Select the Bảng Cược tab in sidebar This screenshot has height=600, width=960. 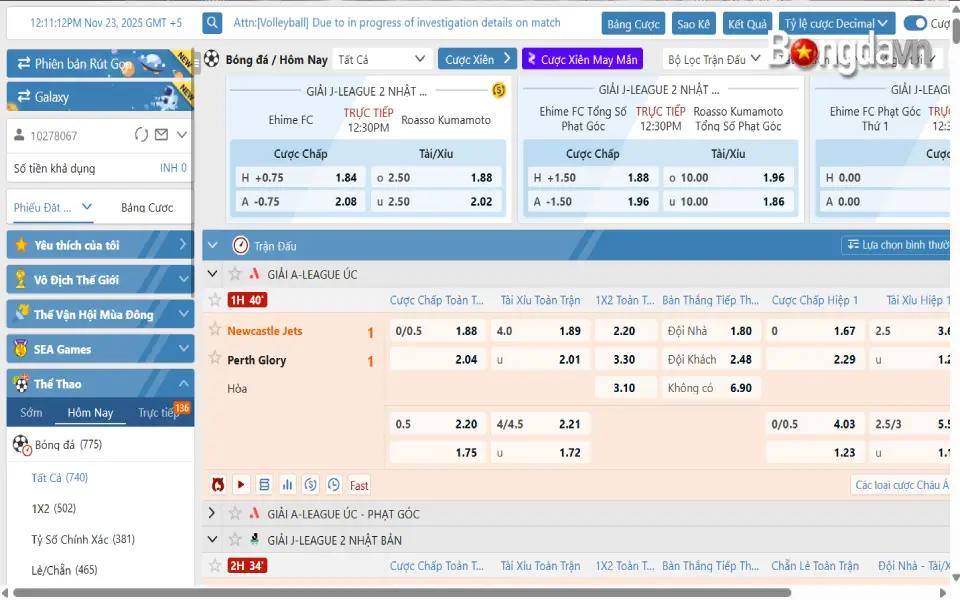pyautogui.click(x=147, y=208)
